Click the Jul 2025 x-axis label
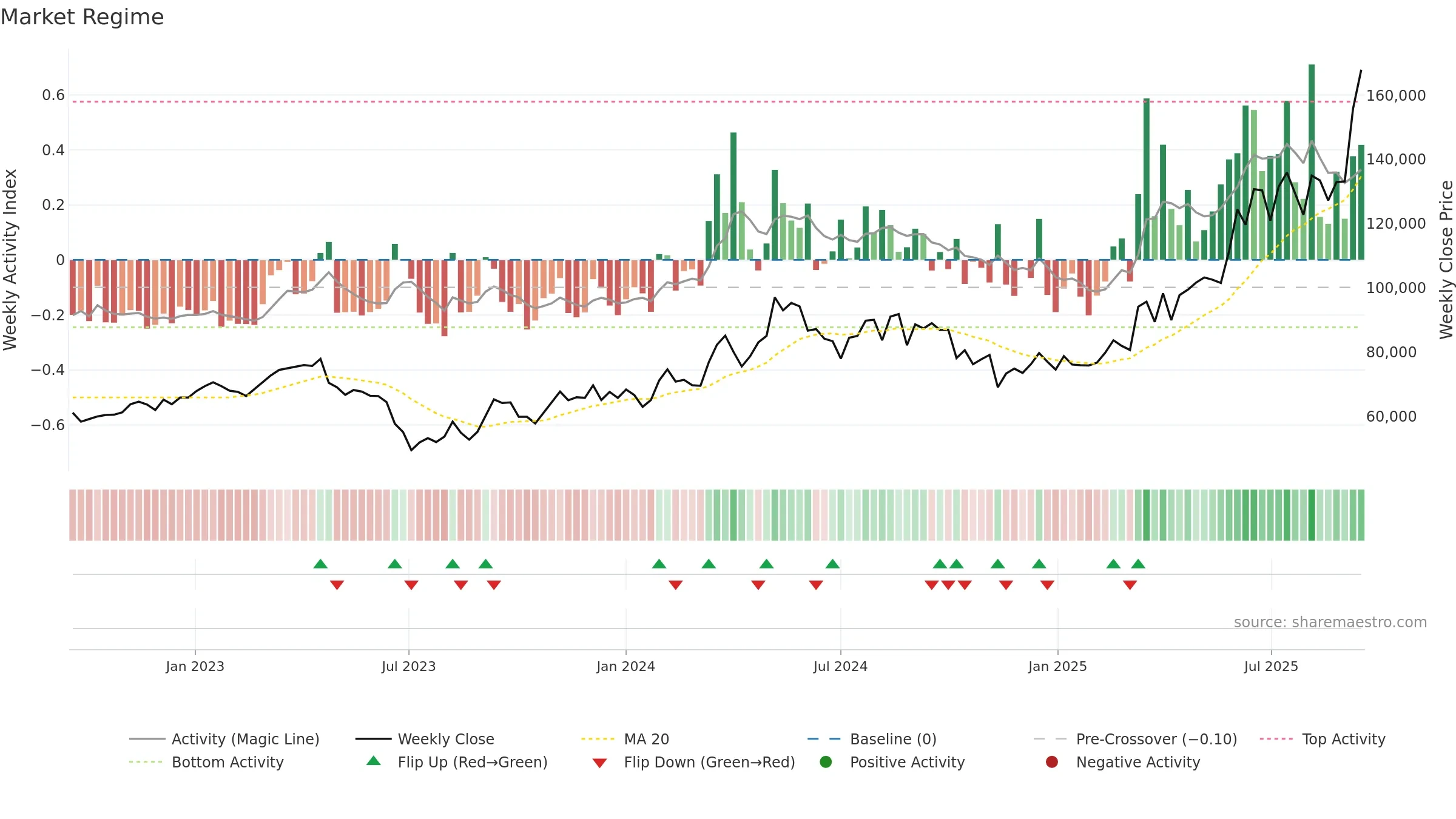This screenshot has height=819, width=1456. coord(1271,666)
